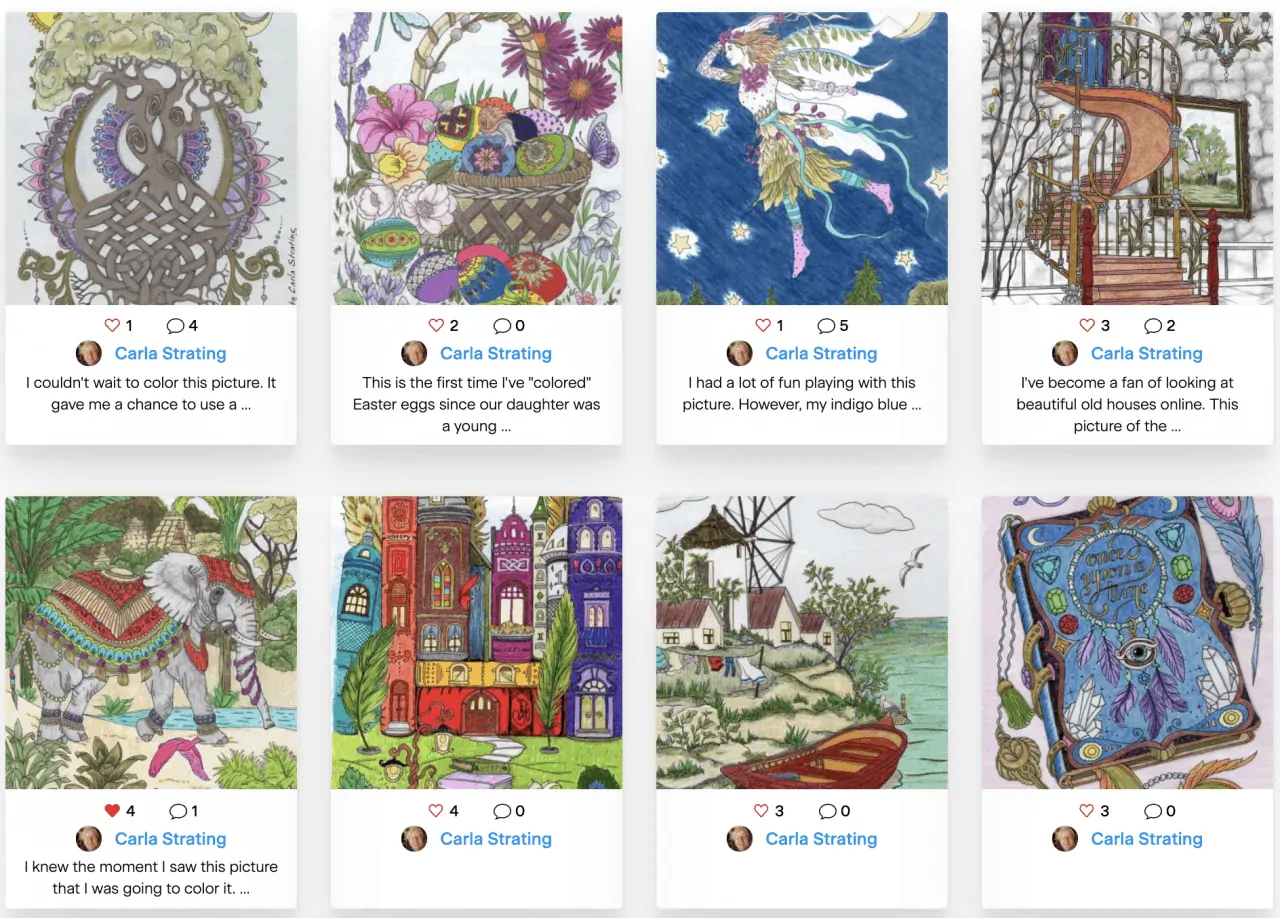Open comments on the windmill seaside picture
1280x918 pixels.
pos(827,811)
